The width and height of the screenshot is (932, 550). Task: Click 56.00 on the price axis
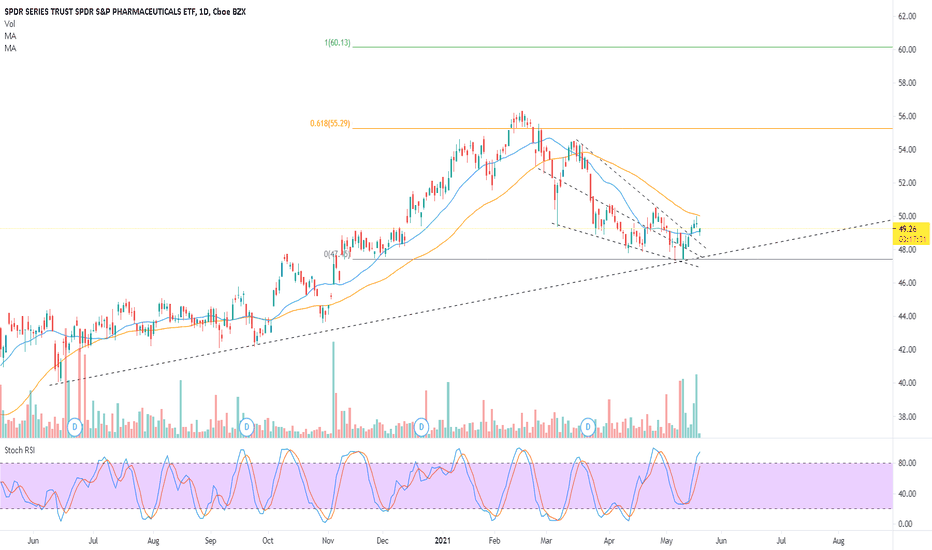(x=907, y=117)
